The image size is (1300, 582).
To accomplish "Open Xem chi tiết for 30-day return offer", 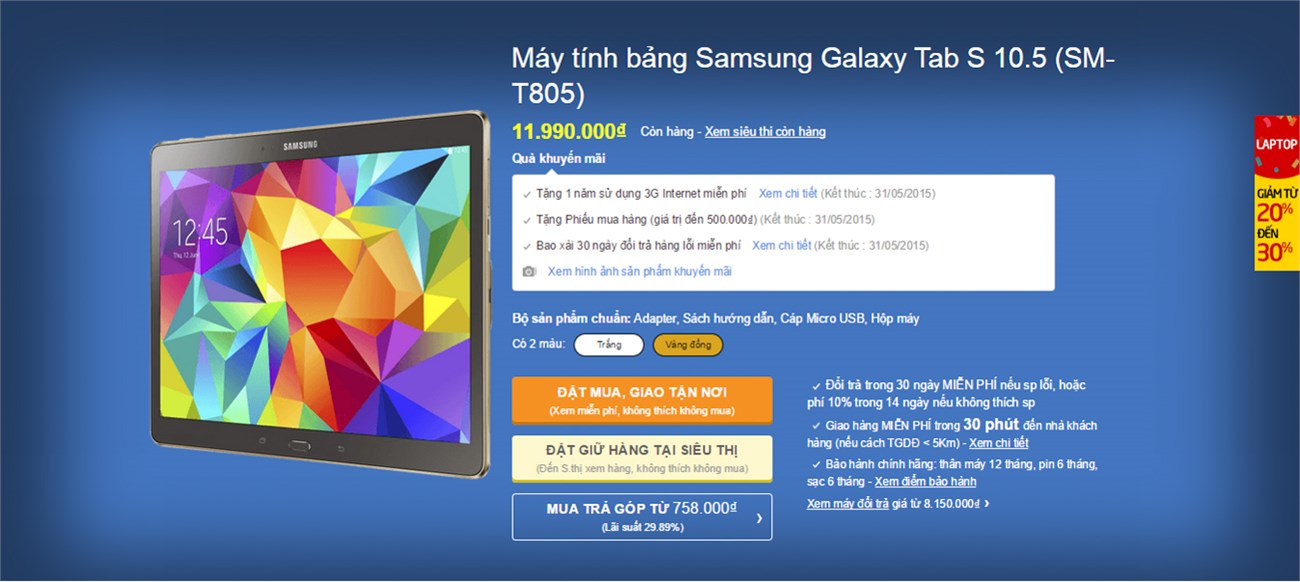I will 781,245.
